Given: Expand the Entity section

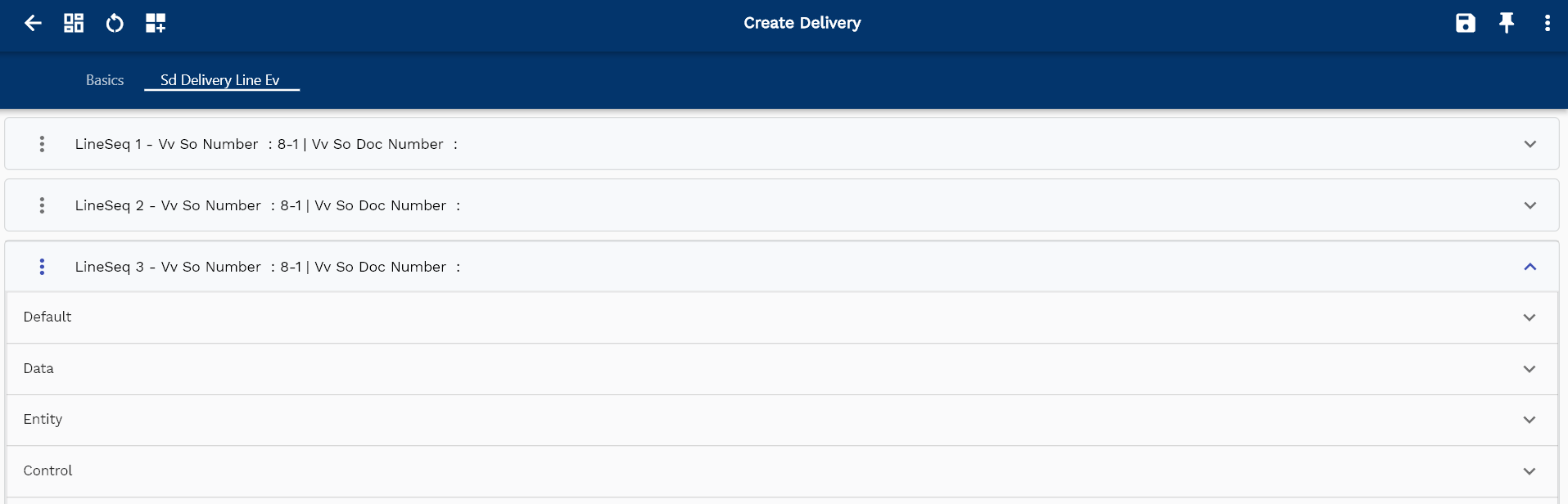Looking at the screenshot, I should [782, 420].
